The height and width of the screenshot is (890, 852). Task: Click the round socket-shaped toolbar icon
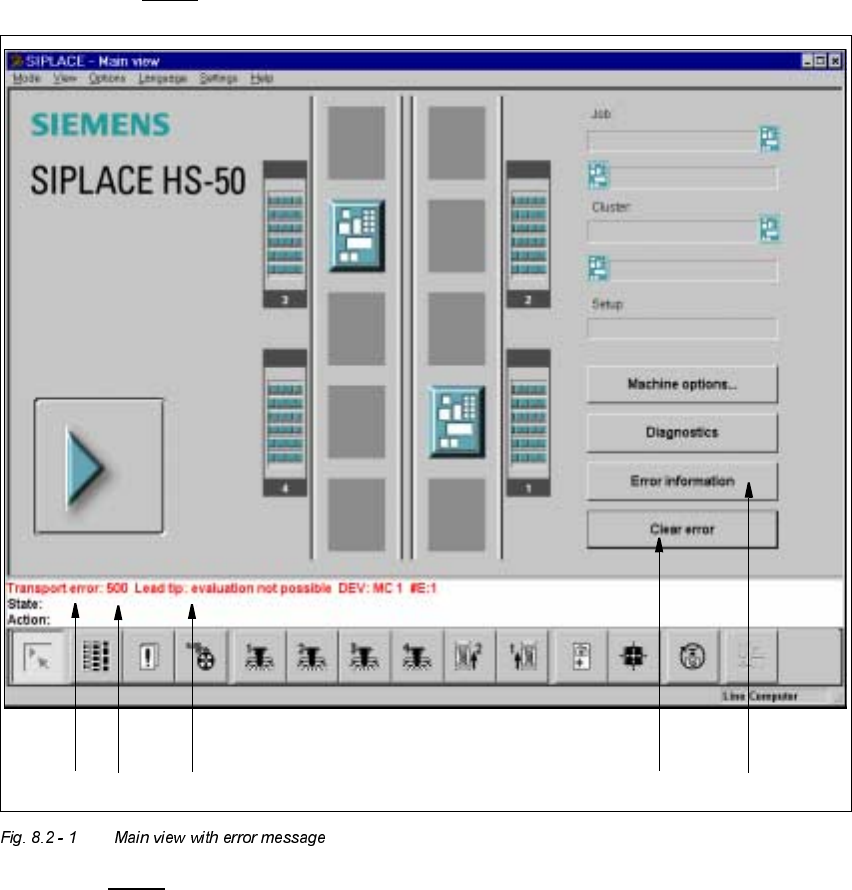coord(692,657)
